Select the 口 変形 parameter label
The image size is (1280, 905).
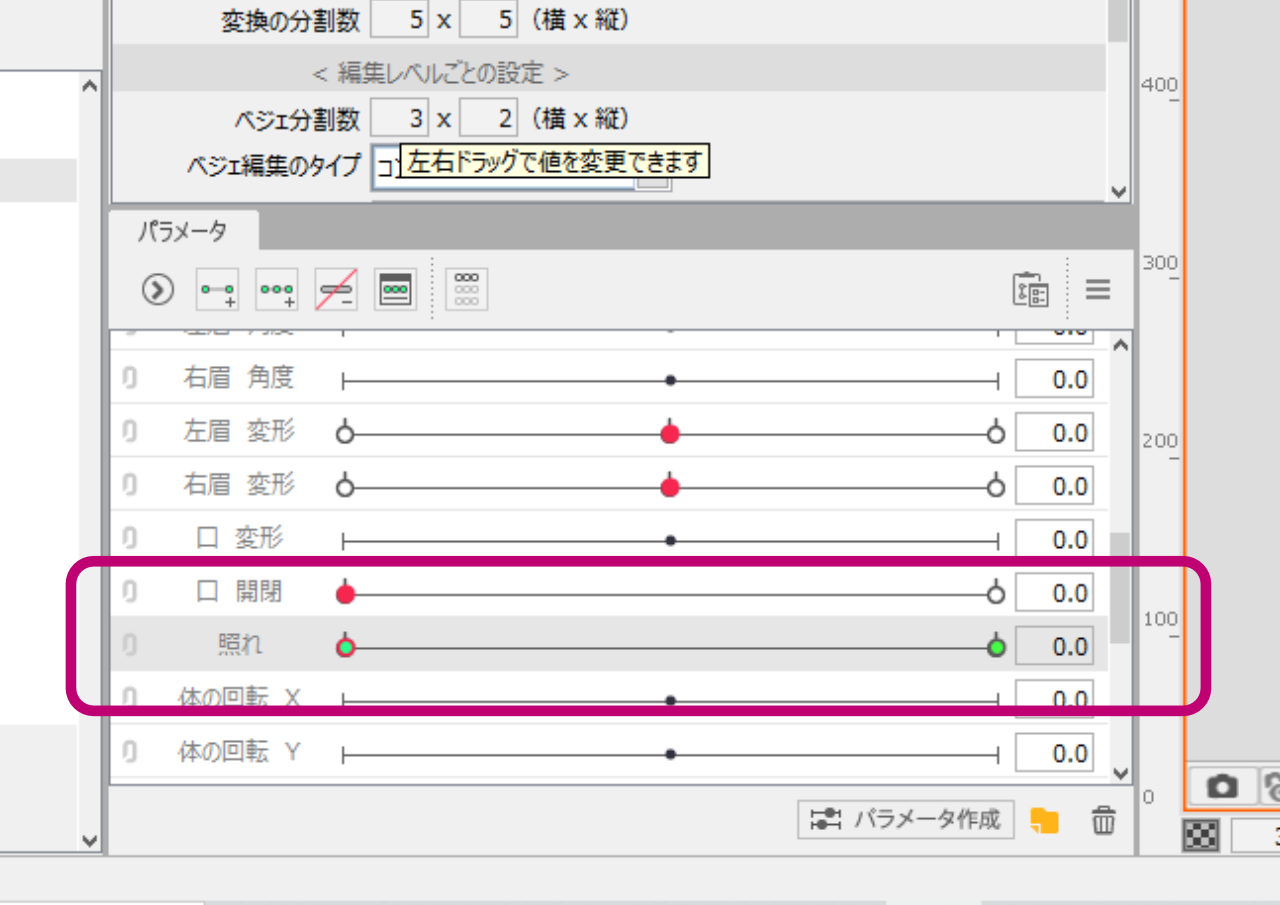[x=239, y=539]
